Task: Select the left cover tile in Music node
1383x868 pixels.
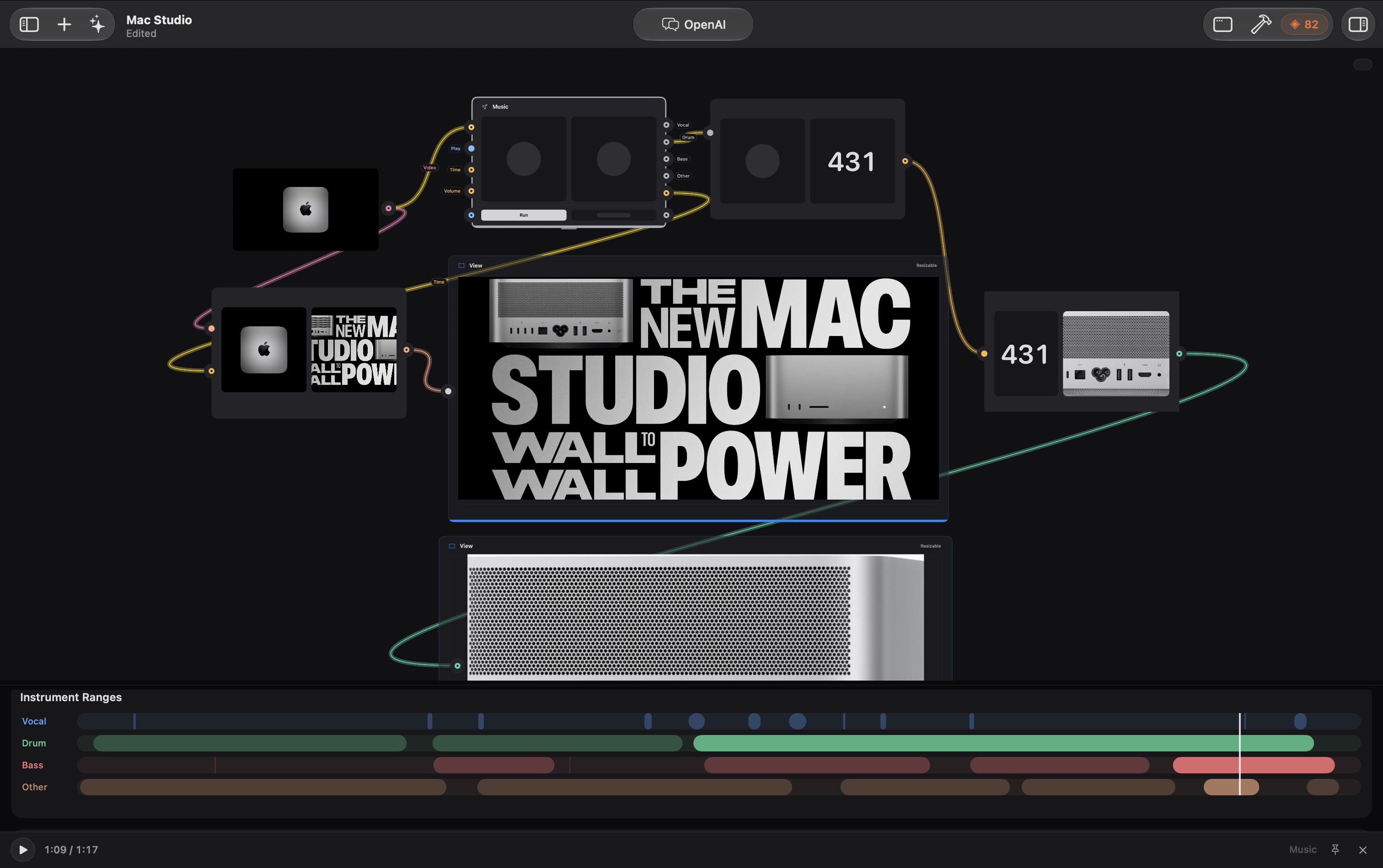Action: (x=524, y=159)
